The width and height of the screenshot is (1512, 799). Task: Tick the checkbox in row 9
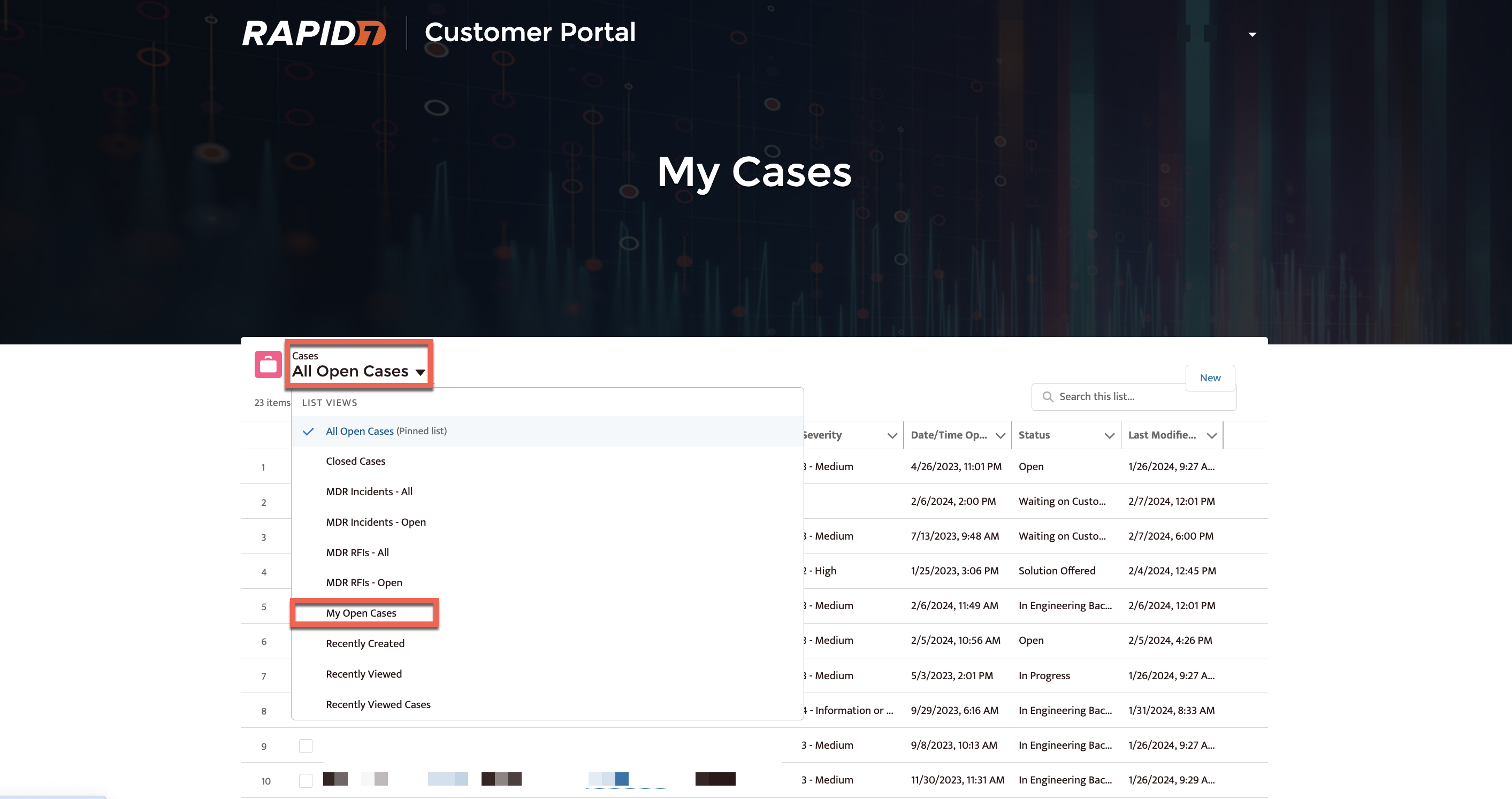click(305, 746)
